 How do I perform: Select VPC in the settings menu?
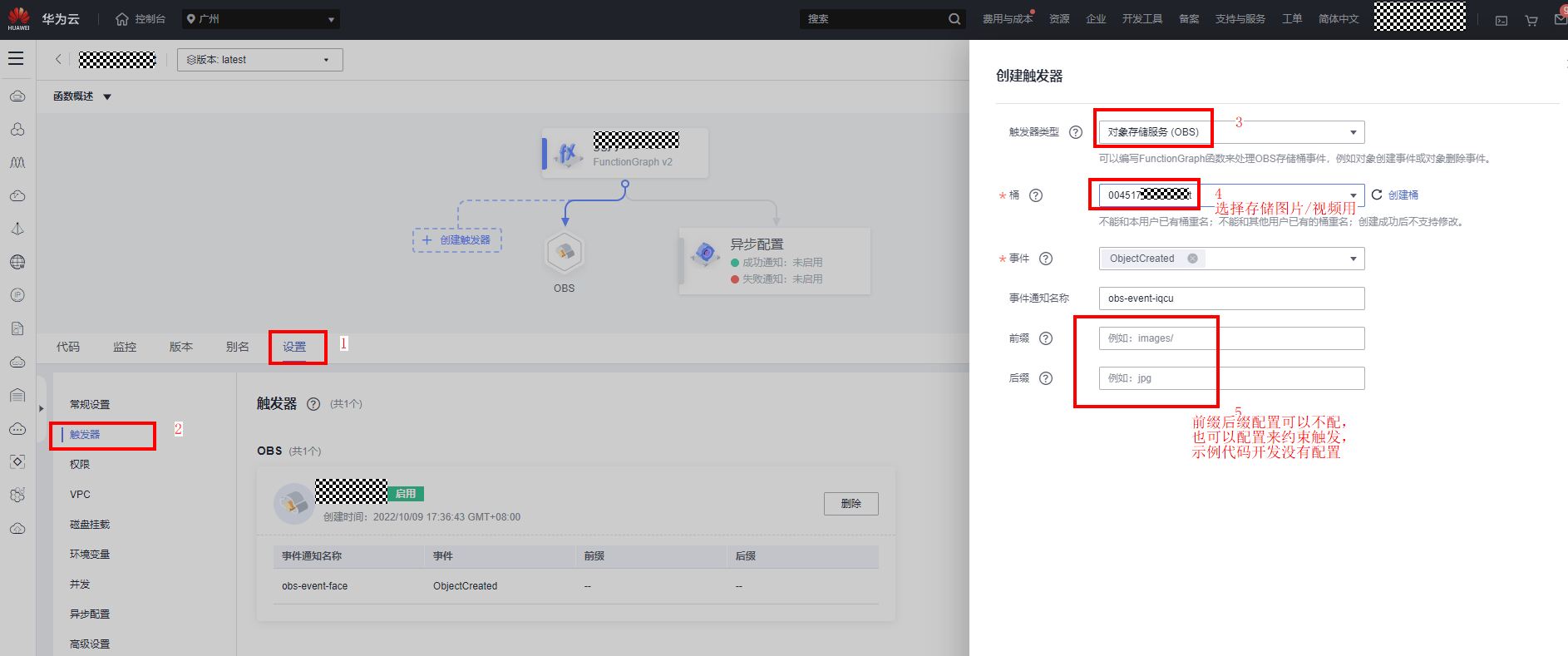click(x=80, y=495)
